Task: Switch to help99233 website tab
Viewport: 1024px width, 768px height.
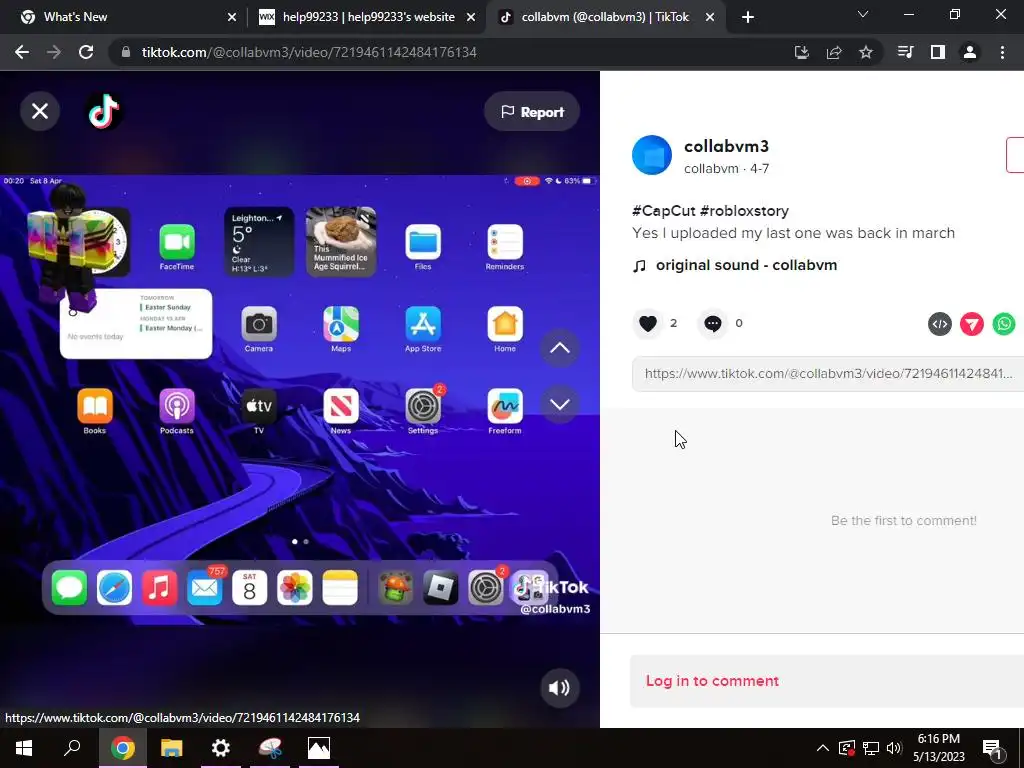Action: [x=368, y=17]
